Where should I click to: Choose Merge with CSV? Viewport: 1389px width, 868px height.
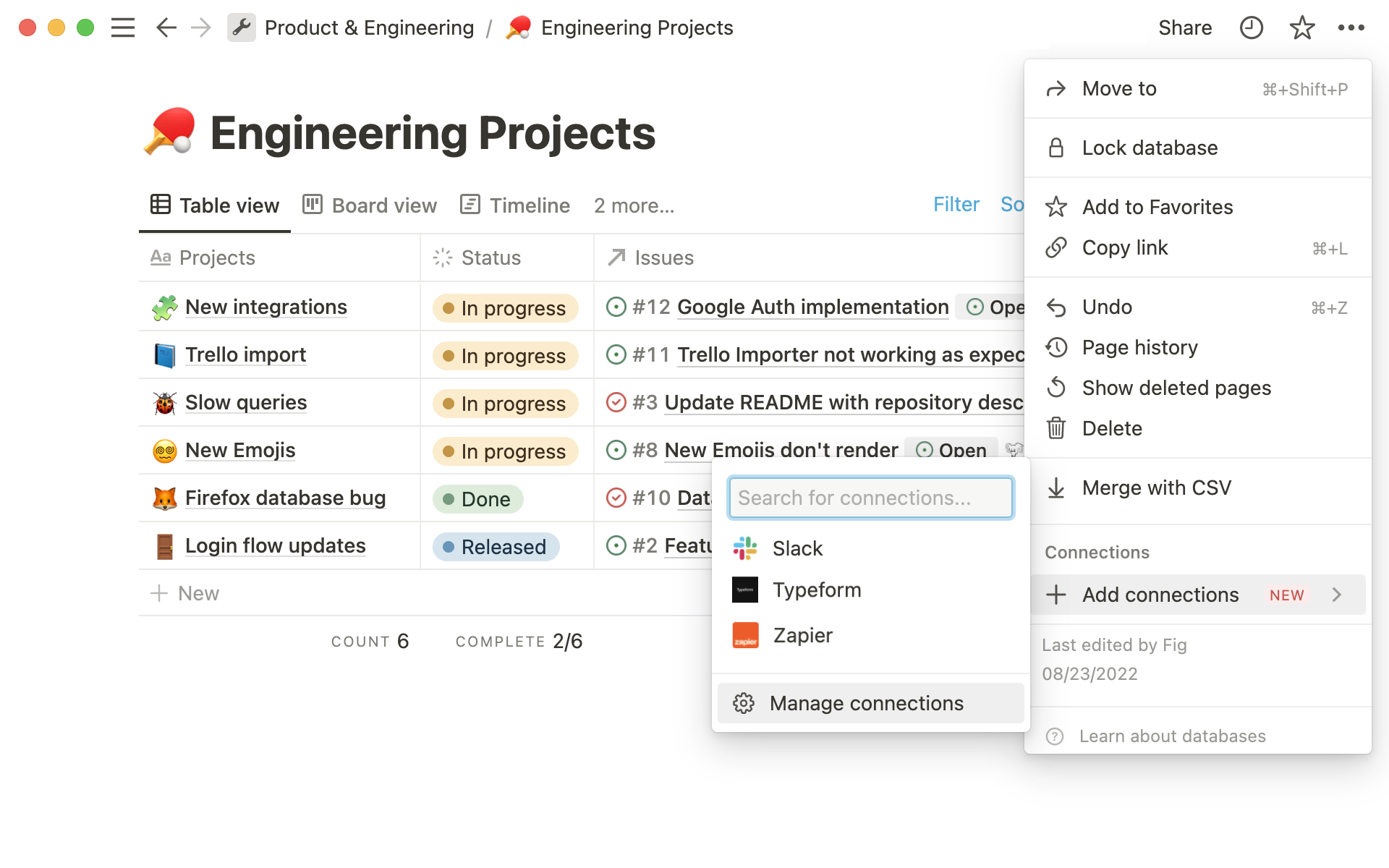[x=1155, y=488]
